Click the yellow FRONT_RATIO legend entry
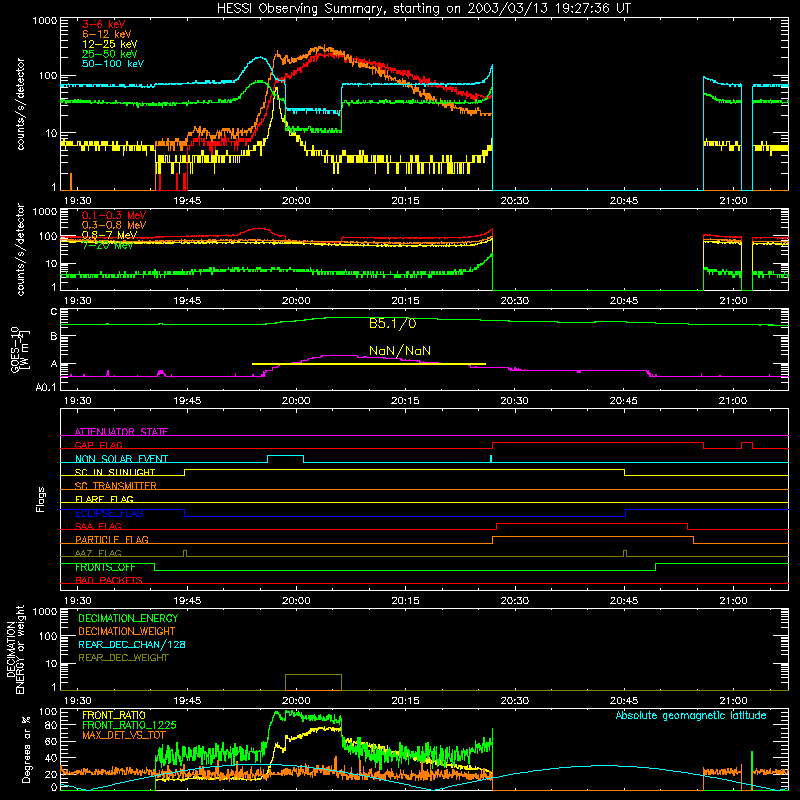The height and width of the screenshot is (800, 800). (114, 715)
